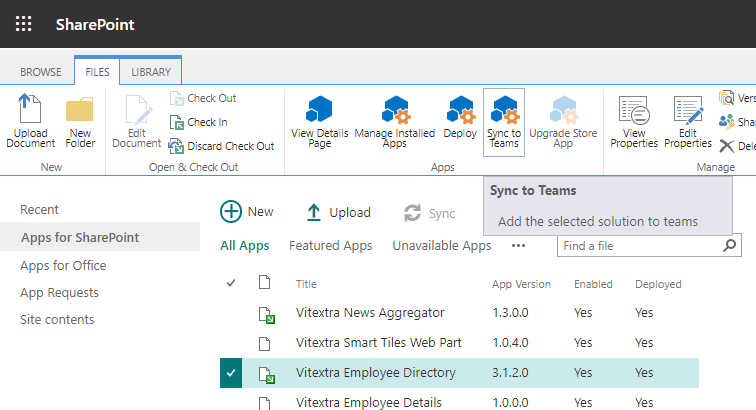Click the Vitextra News Aggregator file icon

coord(267,315)
